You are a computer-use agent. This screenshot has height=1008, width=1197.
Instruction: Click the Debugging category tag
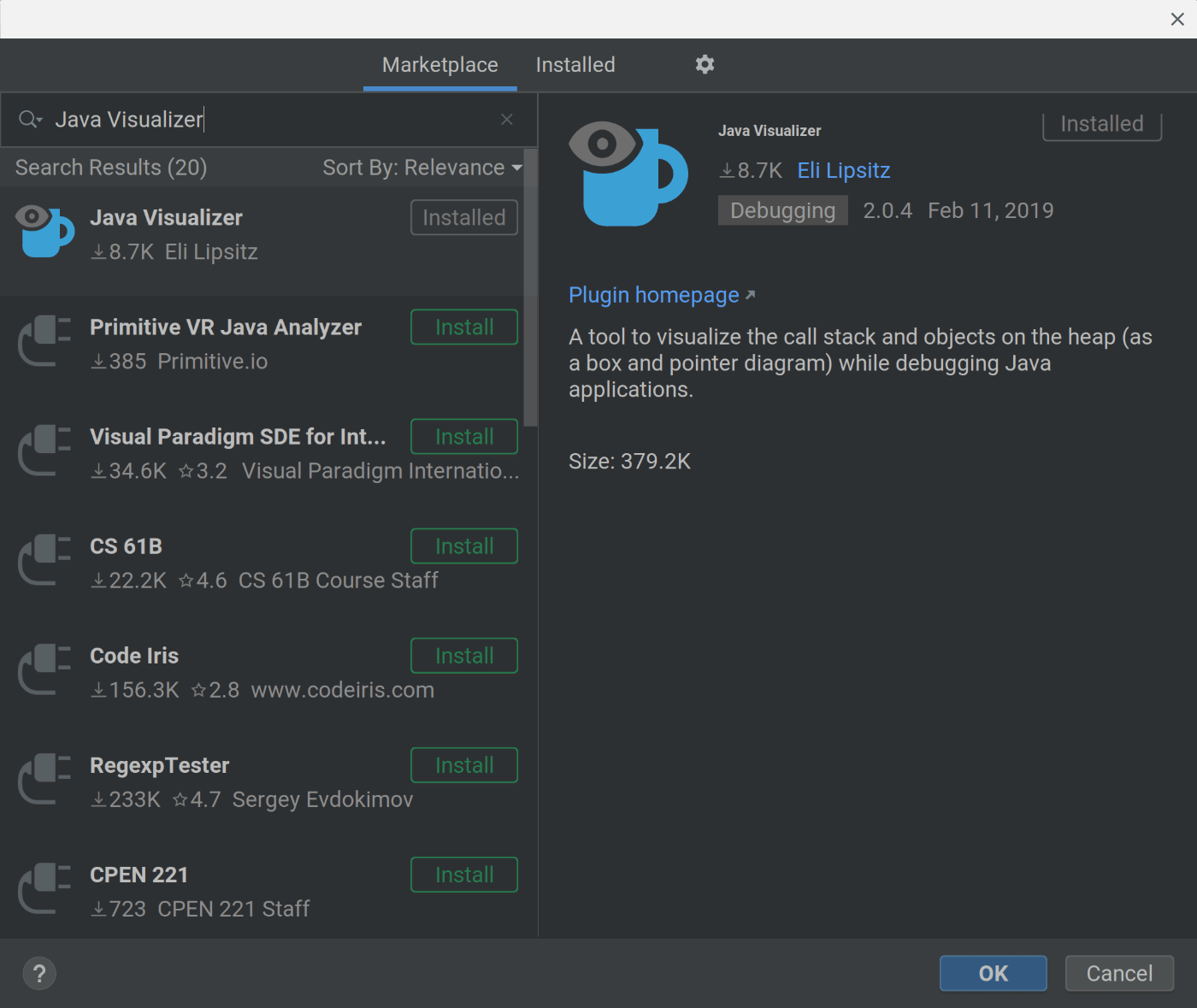783,210
